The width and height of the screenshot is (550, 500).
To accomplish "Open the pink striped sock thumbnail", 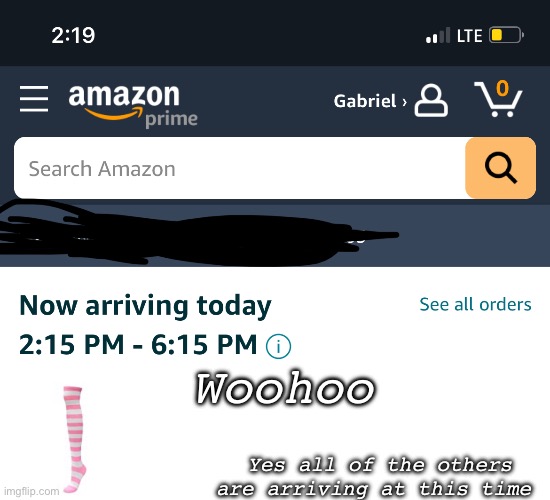I will (74, 439).
